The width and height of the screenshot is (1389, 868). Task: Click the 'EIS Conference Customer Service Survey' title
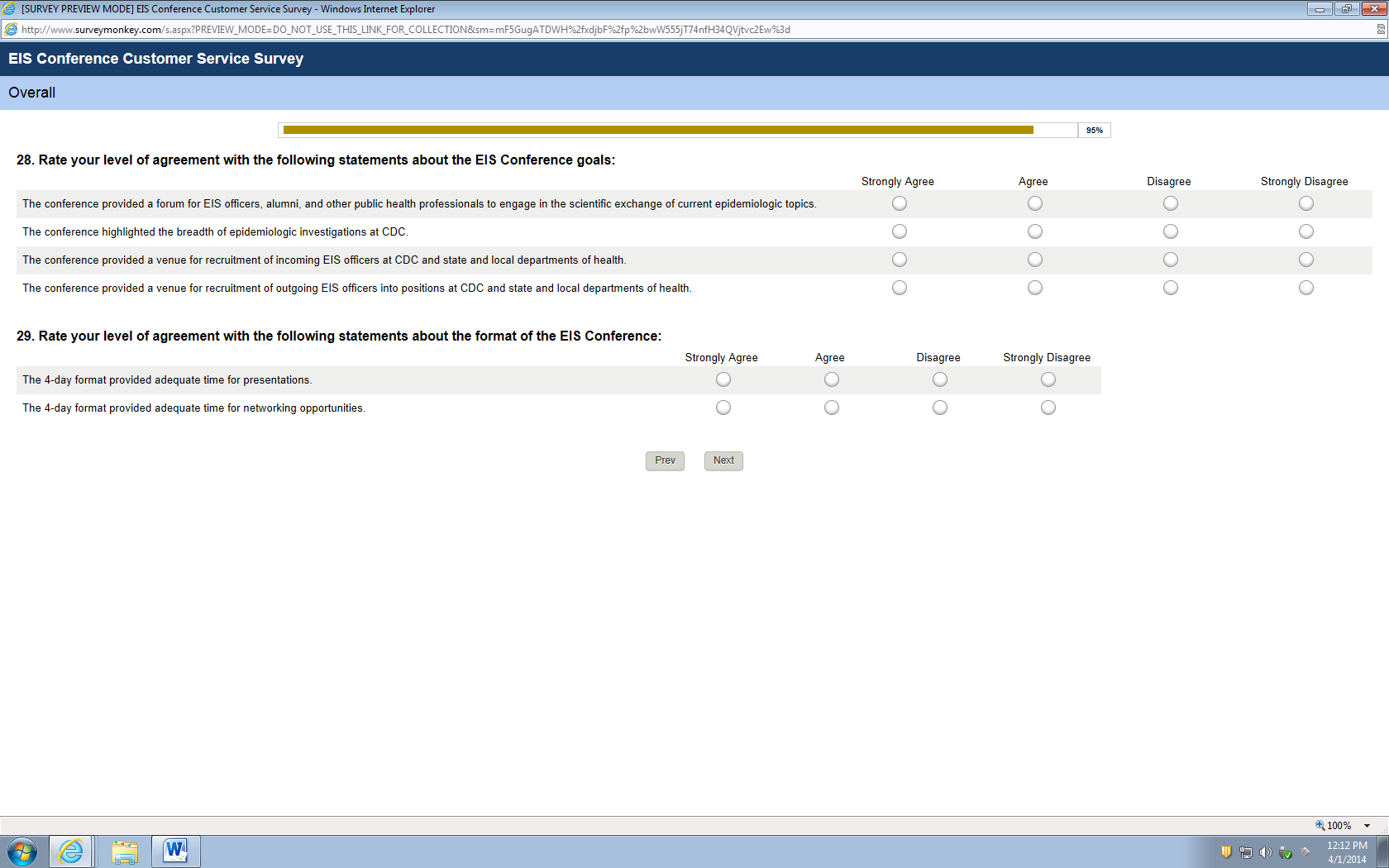coord(156,59)
